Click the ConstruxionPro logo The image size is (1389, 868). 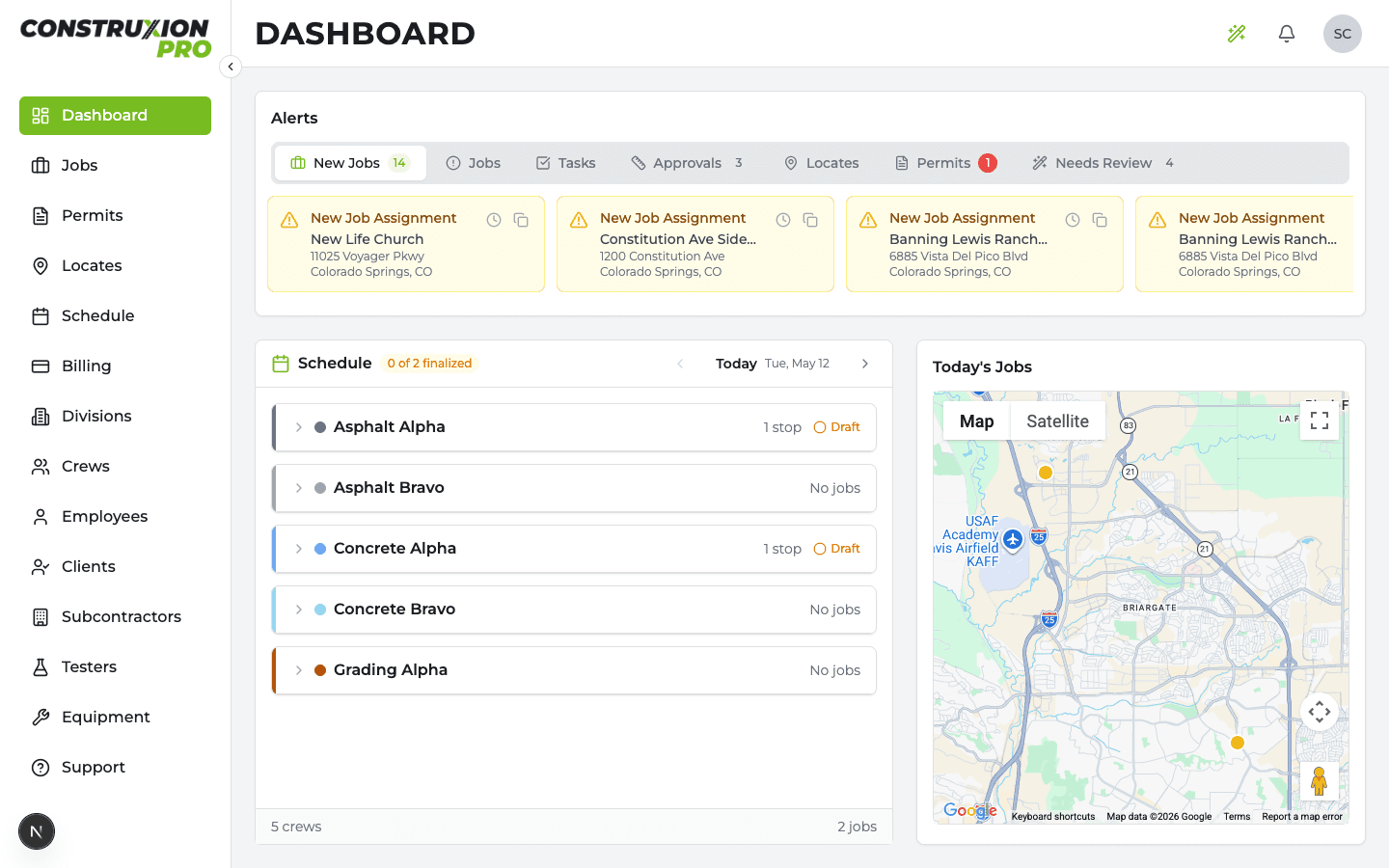[116, 39]
